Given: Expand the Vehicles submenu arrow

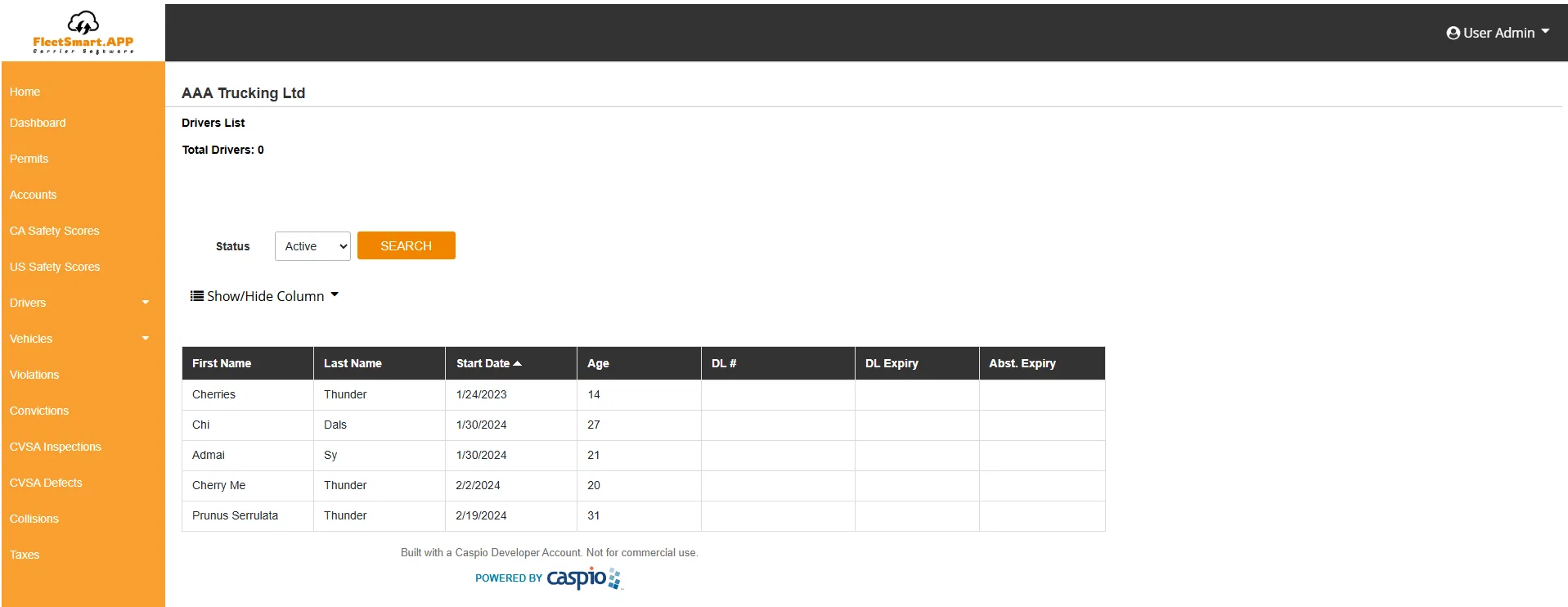Looking at the screenshot, I should 146,339.
